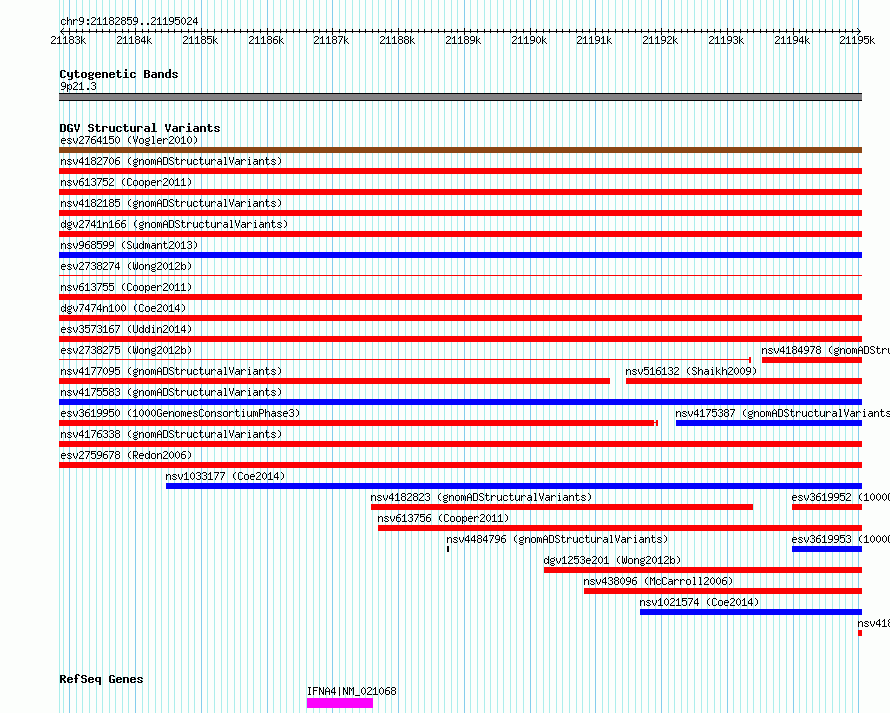Click the RefSeq Genes track title

click(x=101, y=680)
